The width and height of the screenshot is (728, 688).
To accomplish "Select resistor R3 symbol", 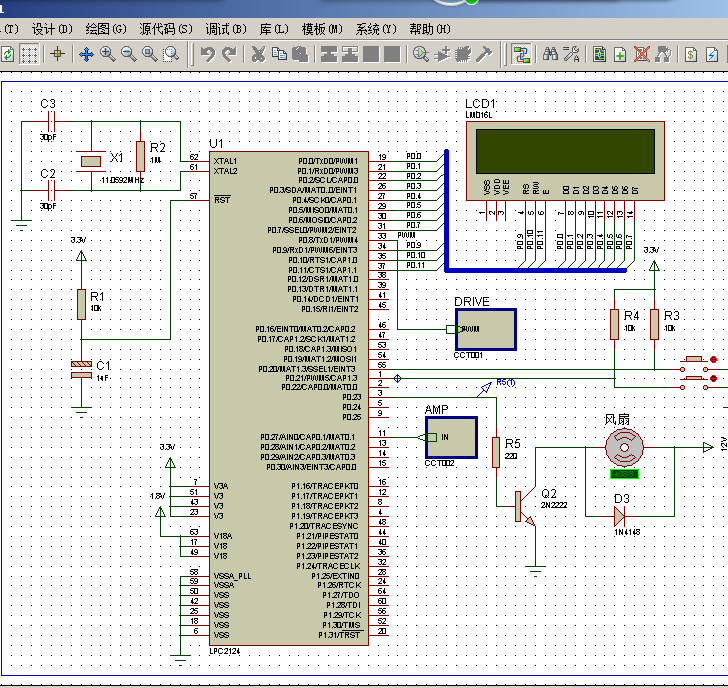I will pyautogui.click(x=654, y=325).
